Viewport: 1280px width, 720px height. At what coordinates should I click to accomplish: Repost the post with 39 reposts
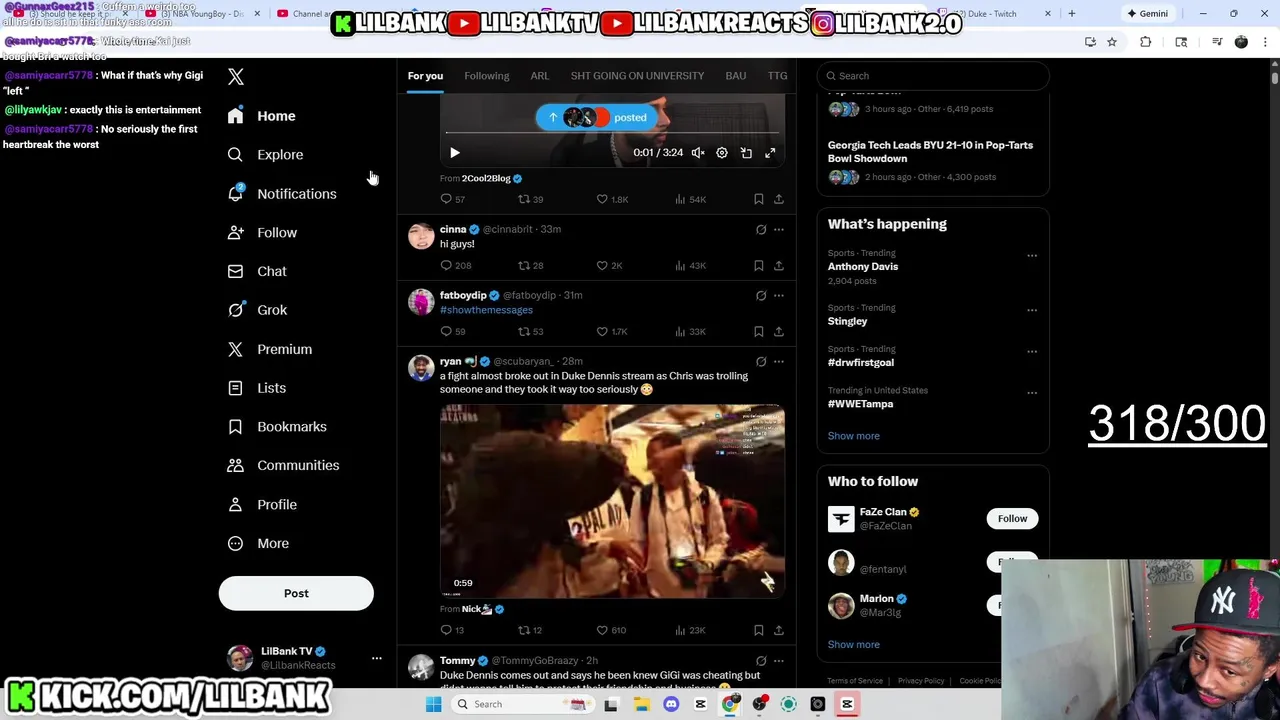click(x=530, y=199)
